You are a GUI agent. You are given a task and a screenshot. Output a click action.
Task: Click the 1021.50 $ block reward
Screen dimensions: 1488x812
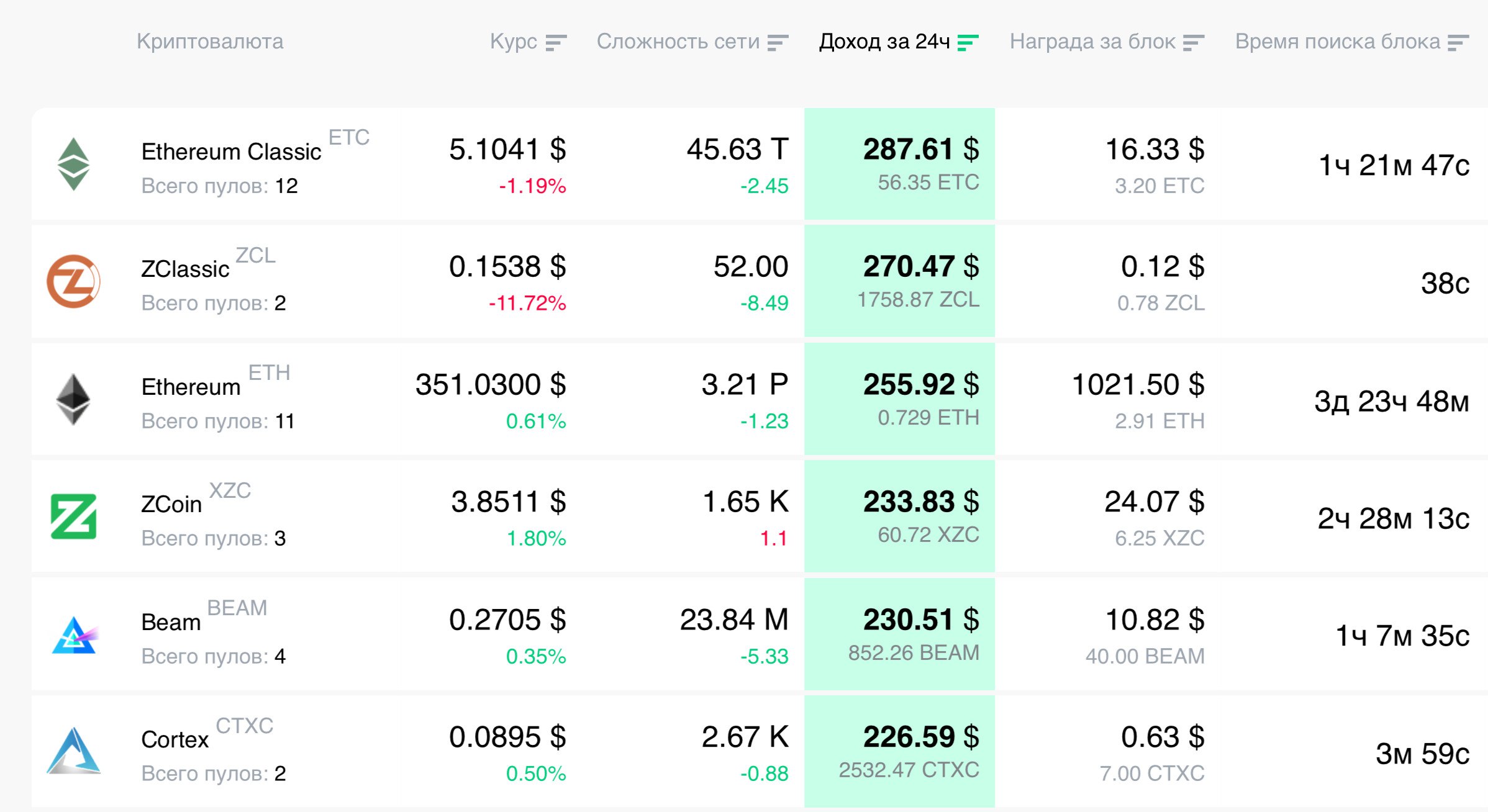pyautogui.click(x=1138, y=385)
